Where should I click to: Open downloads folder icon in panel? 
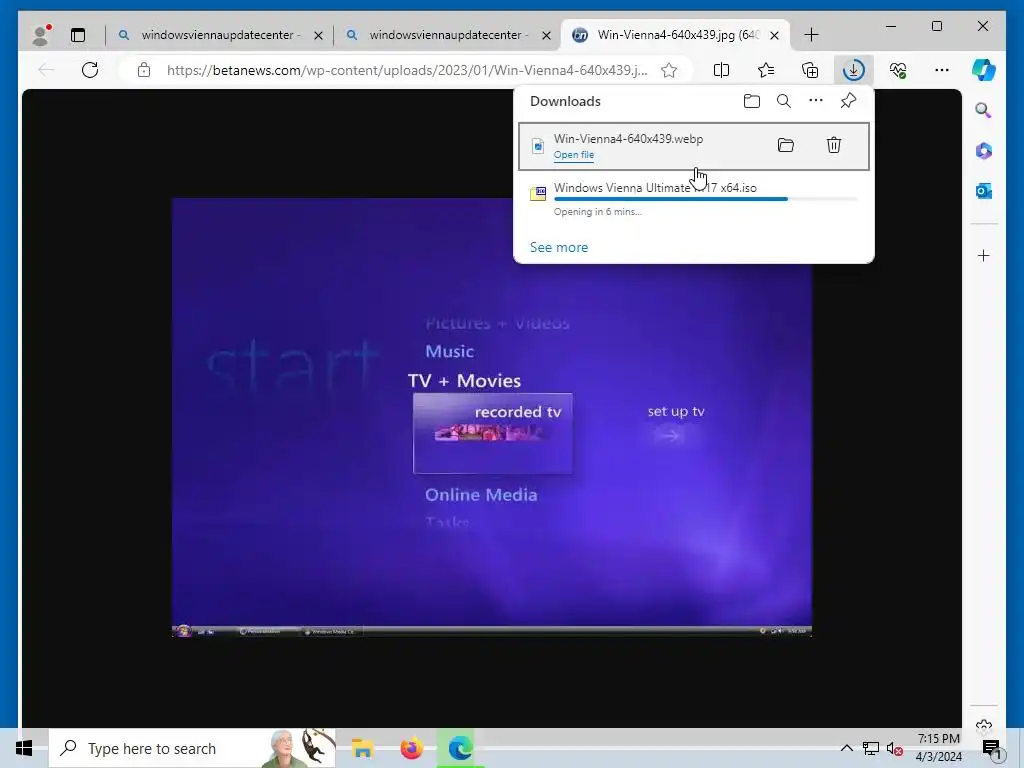point(752,101)
